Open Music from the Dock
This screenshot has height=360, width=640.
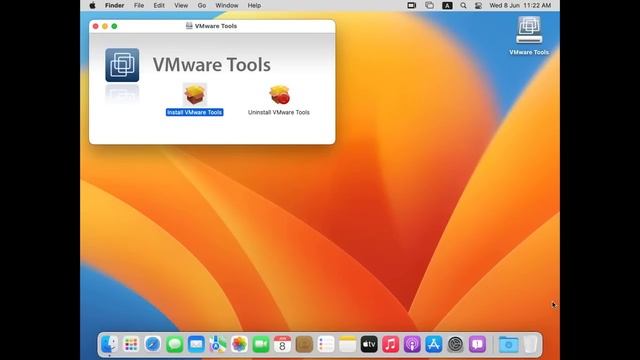[x=391, y=344]
